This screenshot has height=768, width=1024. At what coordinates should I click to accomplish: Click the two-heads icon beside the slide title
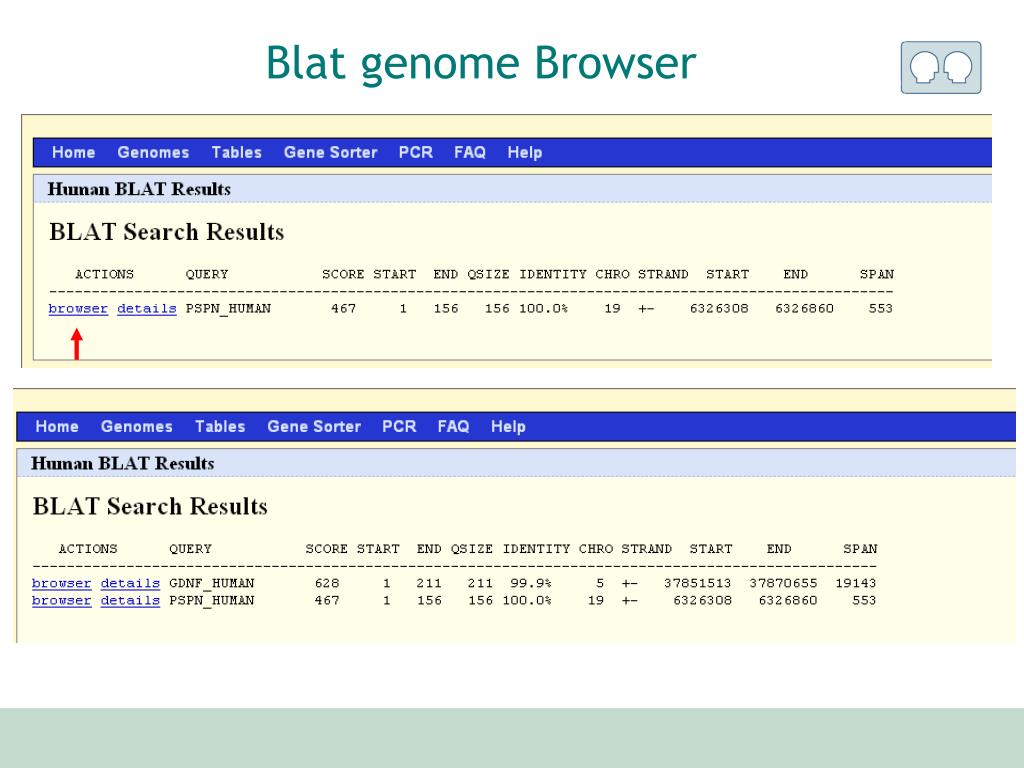point(940,67)
